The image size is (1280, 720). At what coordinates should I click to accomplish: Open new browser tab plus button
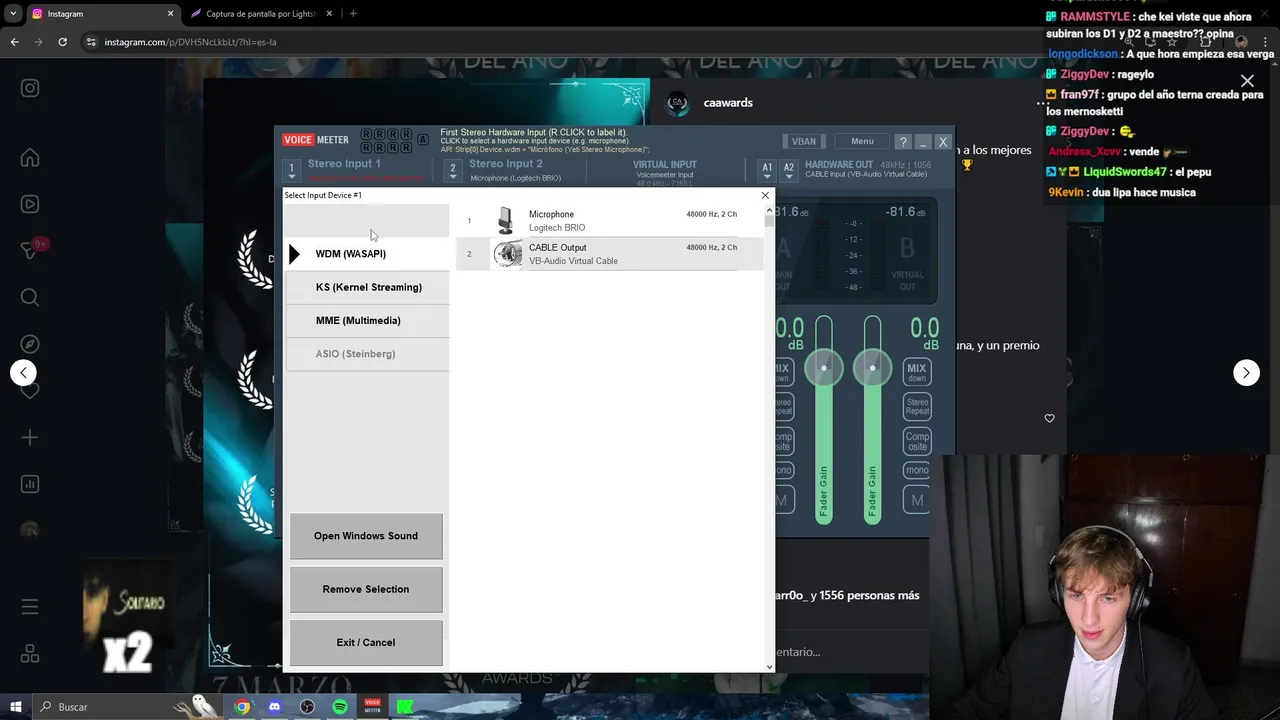[352, 14]
